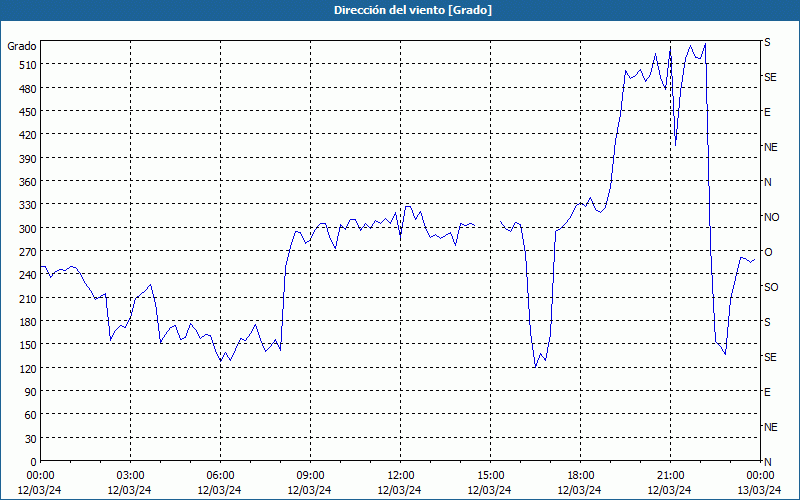Screen dimensions: 800x500
Task: Click the 21:00 time label
Action: tap(670, 476)
